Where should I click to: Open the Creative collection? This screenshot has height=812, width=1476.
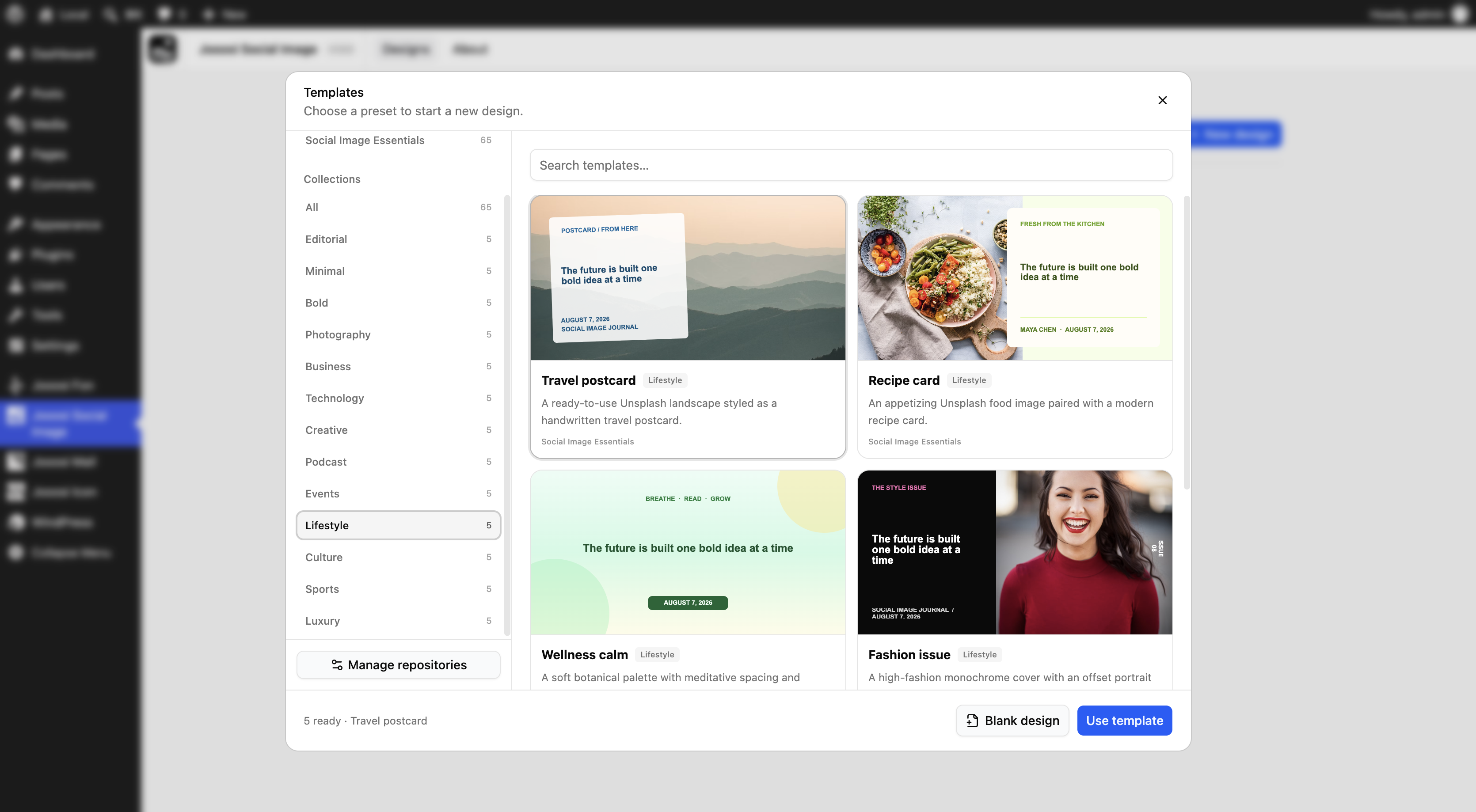tap(398, 430)
